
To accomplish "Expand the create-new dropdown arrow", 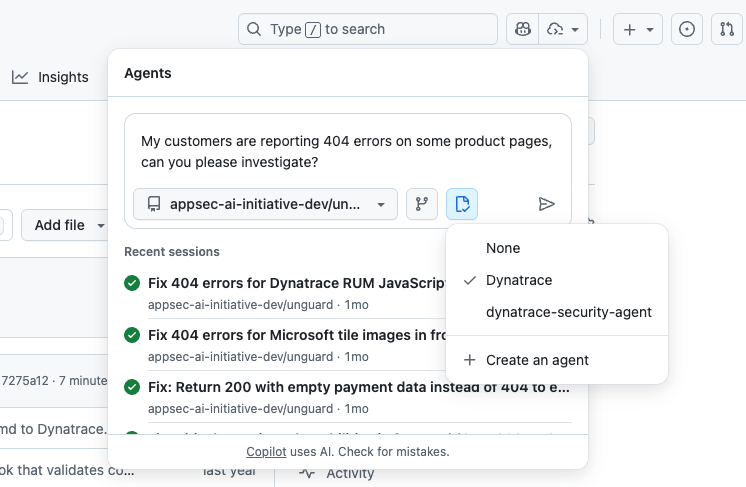I will [650, 29].
